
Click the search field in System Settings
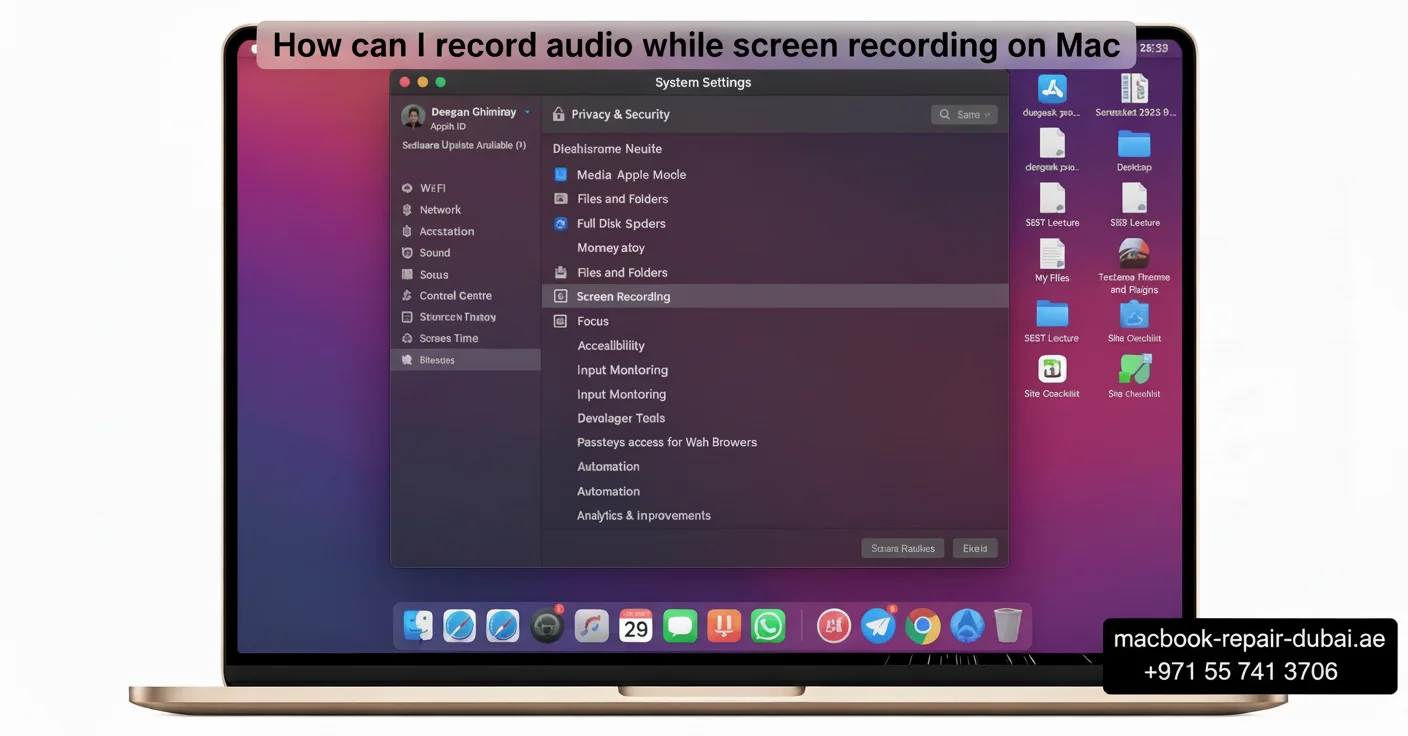point(960,115)
